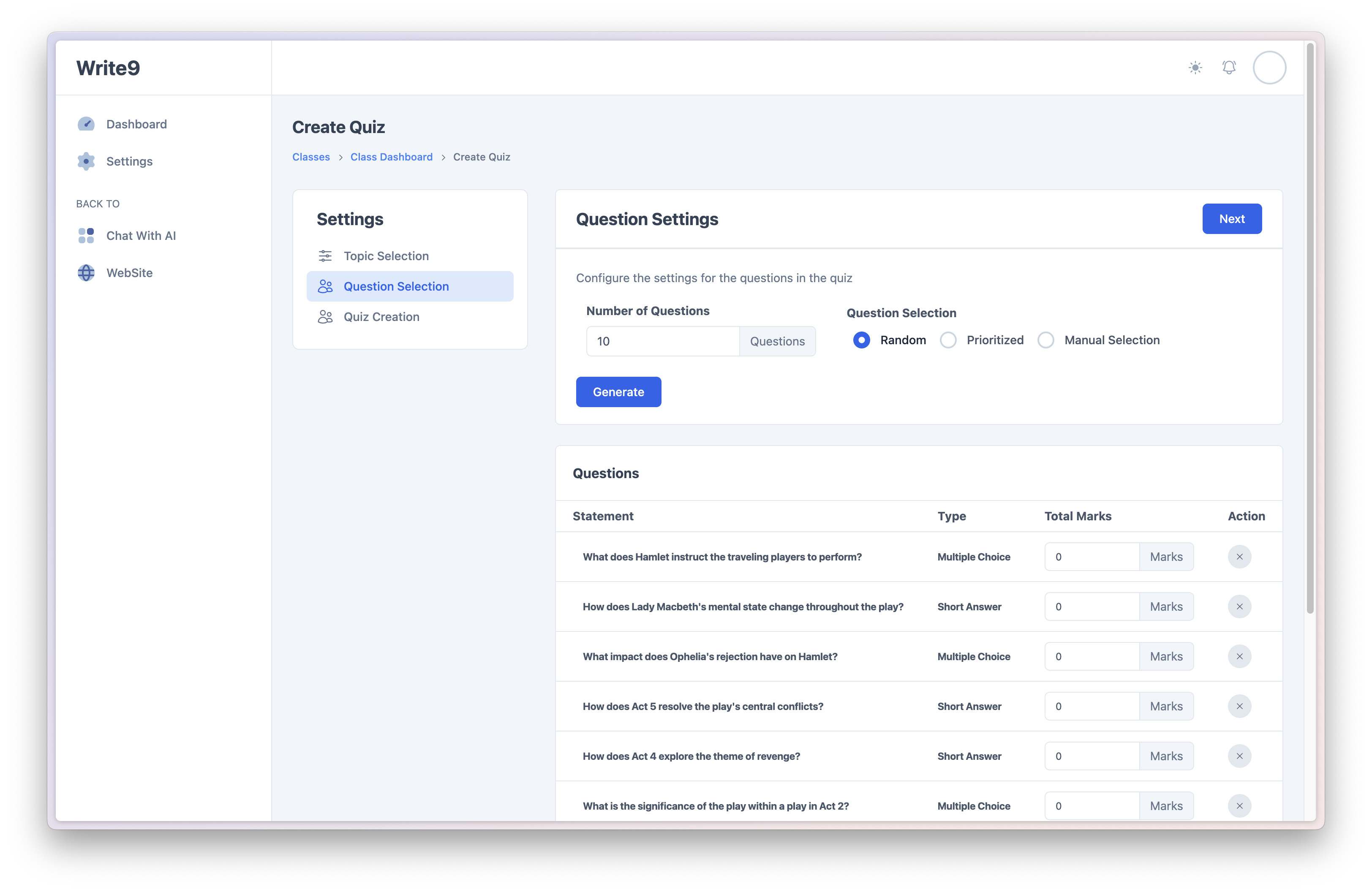
Task: Click the Chat With AI grid icon
Action: click(86, 236)
